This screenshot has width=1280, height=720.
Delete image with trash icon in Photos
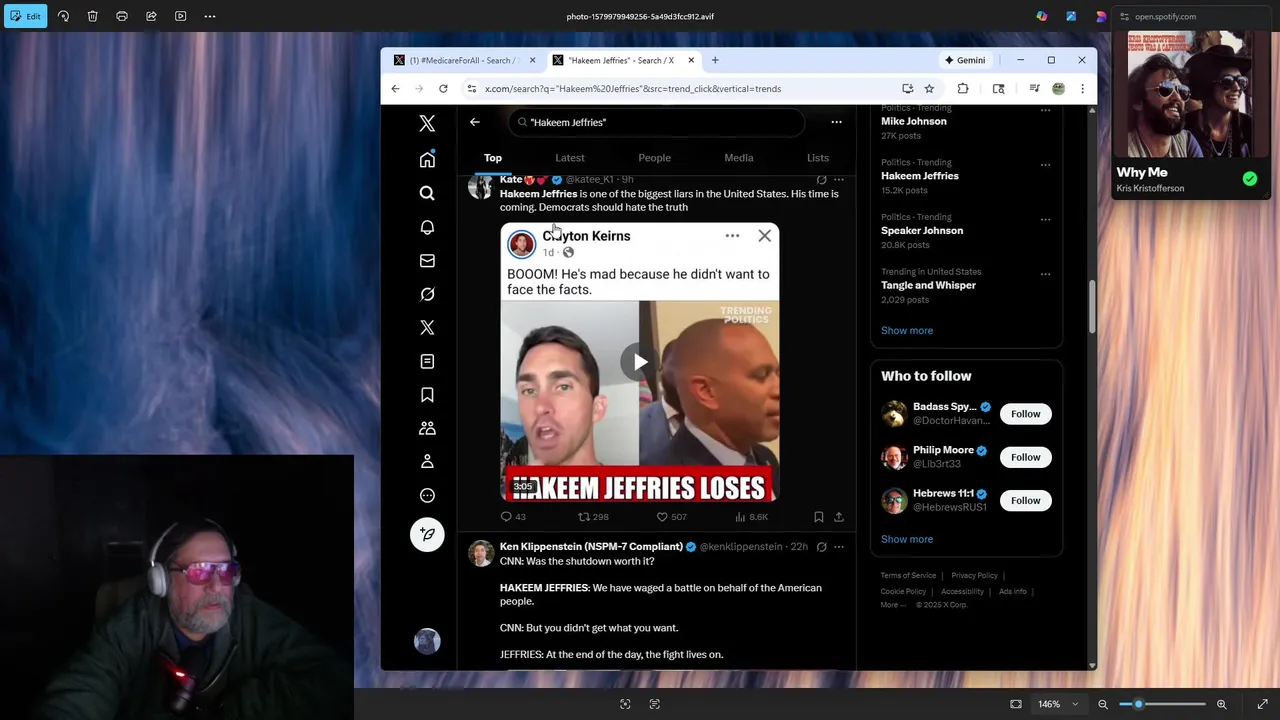(92, 16)
